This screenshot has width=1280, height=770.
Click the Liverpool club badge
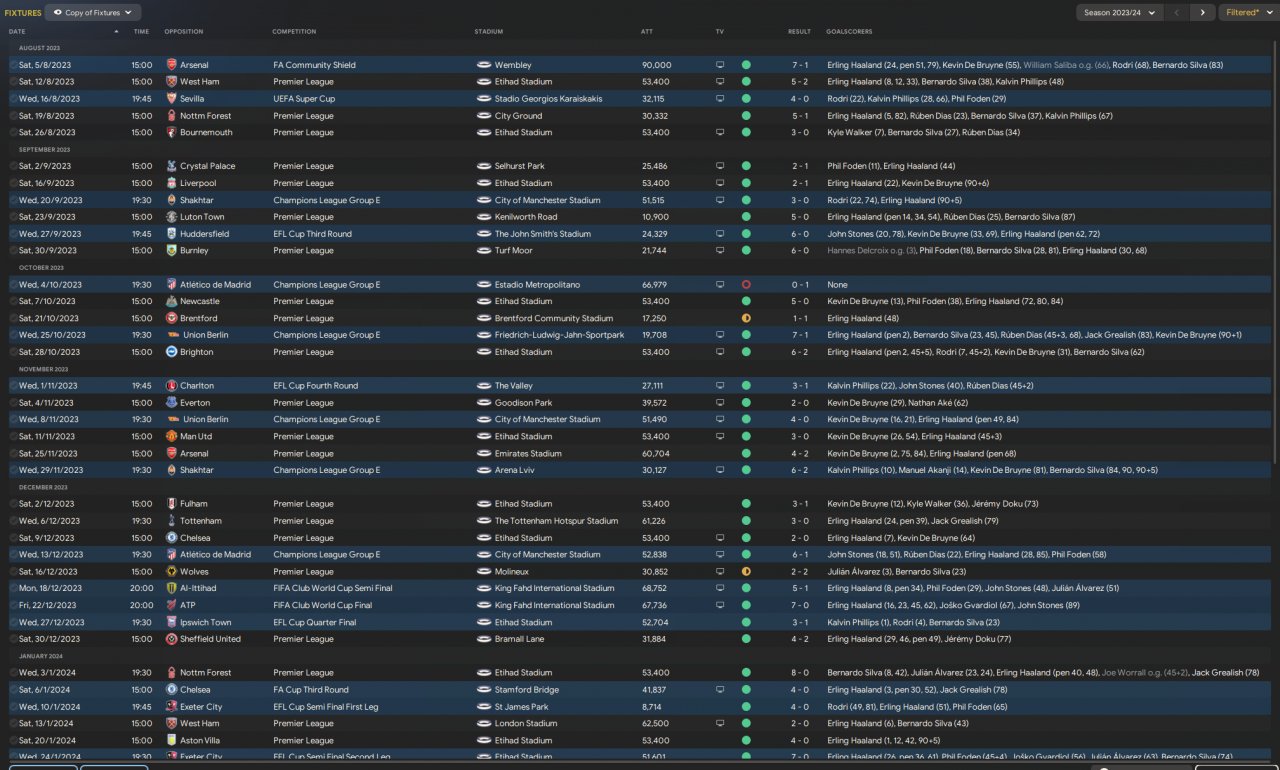click(x=171, y=184)
